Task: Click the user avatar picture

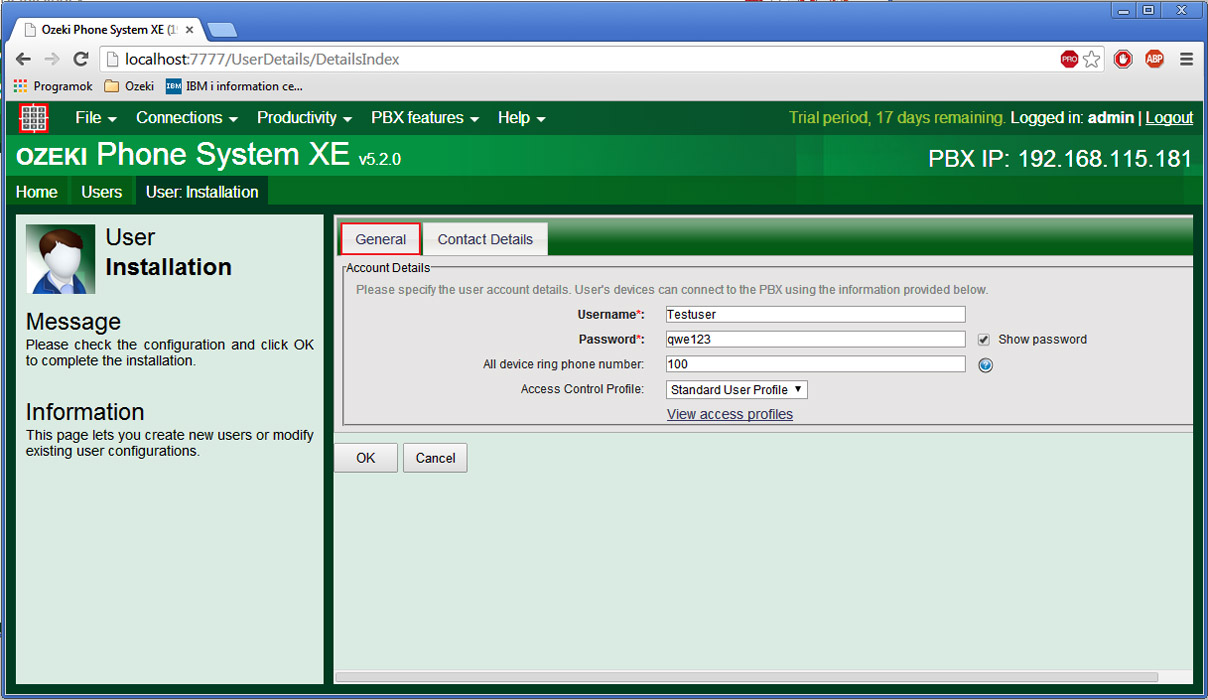Action: pyautogui.click(x=61, y=259)
